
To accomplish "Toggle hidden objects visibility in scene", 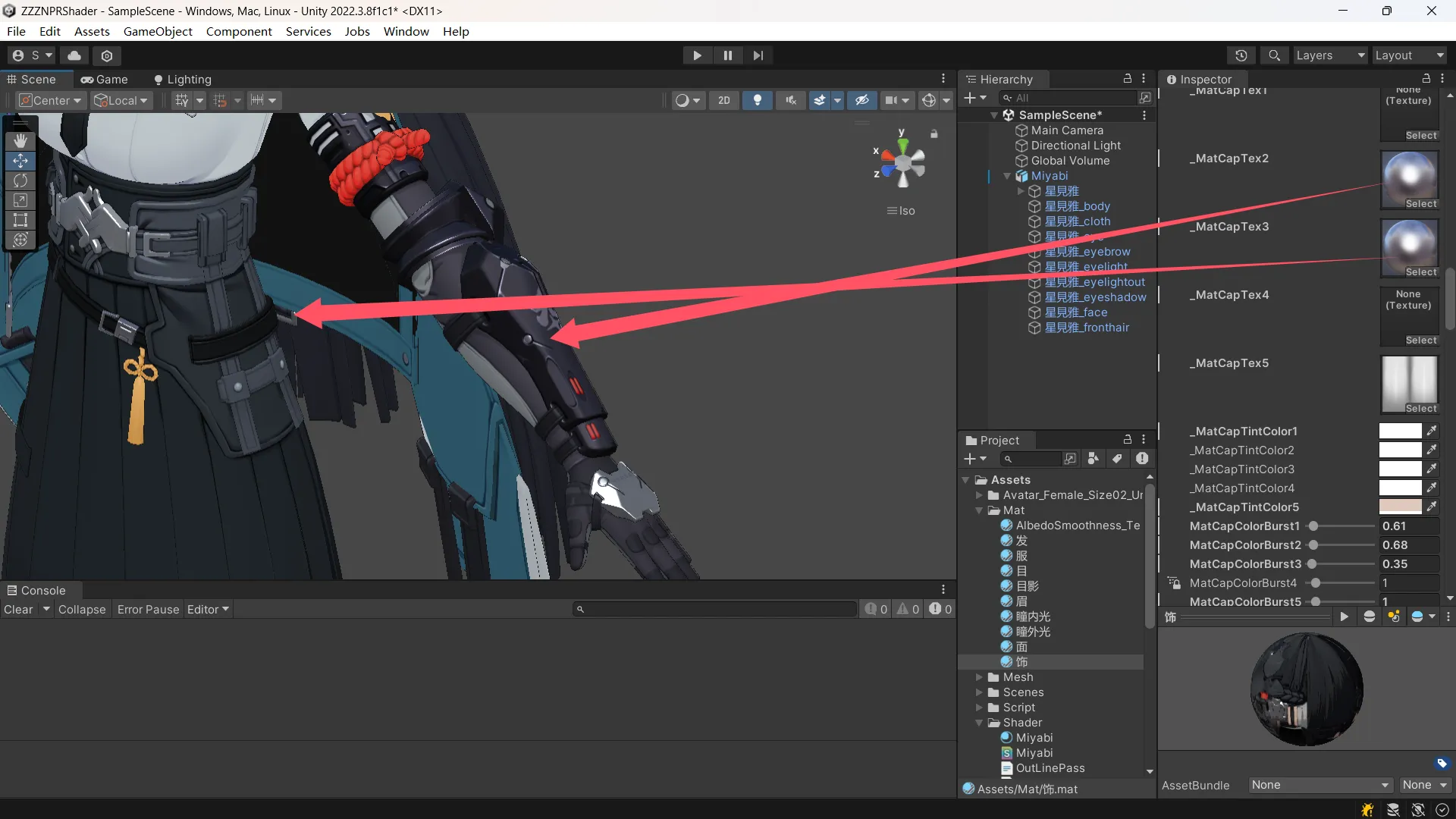I will pyautogui.click(x=862, y=100).
